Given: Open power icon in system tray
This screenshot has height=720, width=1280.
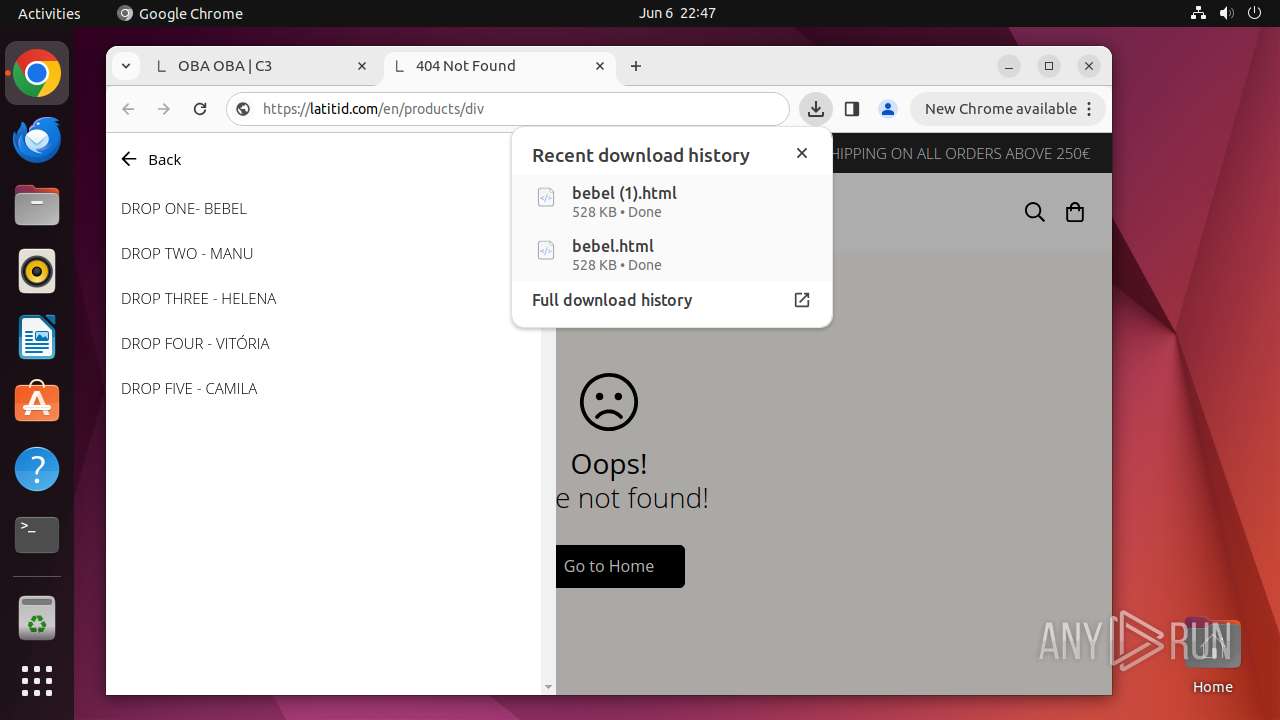Looking at the screenshot, I should coord(1254,13).
